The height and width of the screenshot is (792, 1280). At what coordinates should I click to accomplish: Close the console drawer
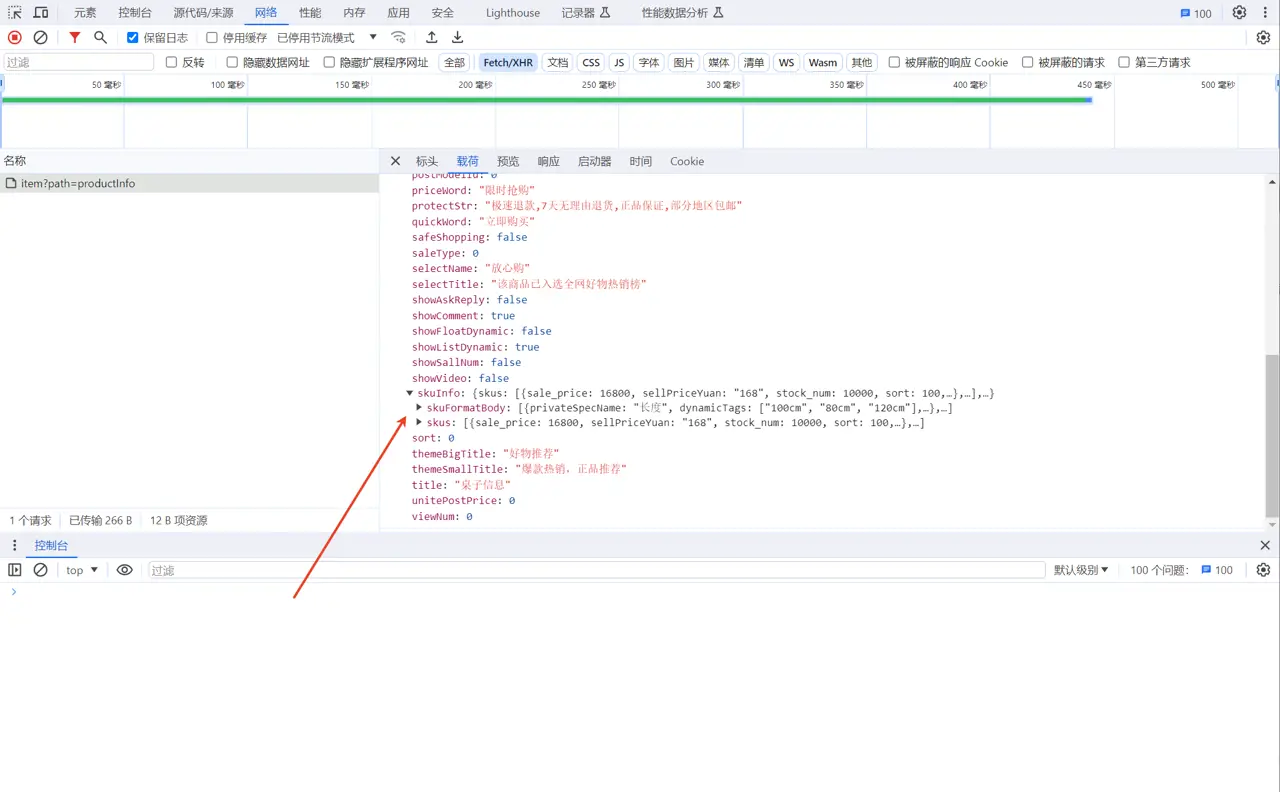tap(1265, 545)
